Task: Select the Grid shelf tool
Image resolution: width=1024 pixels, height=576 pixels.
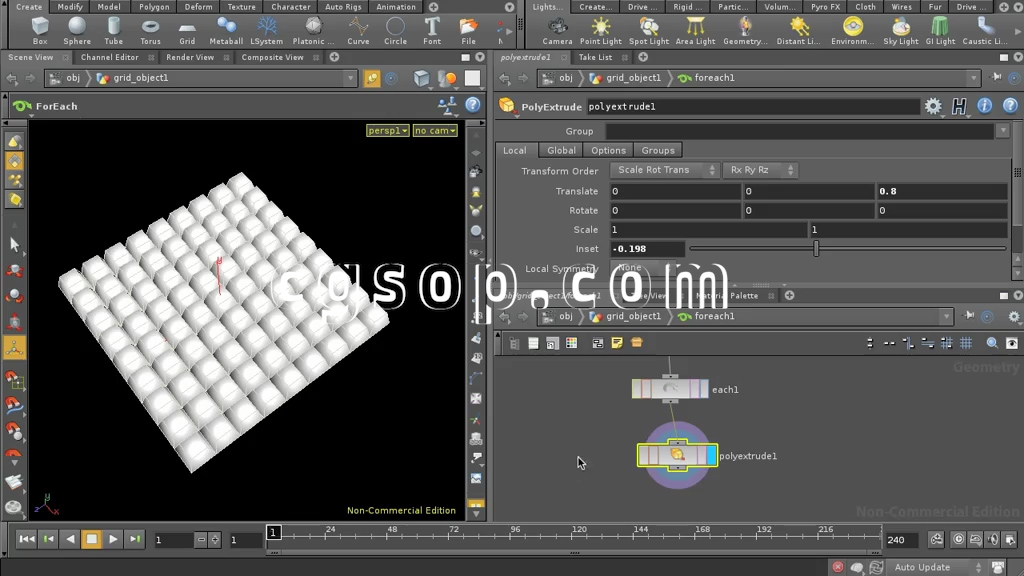Action: 187,31
